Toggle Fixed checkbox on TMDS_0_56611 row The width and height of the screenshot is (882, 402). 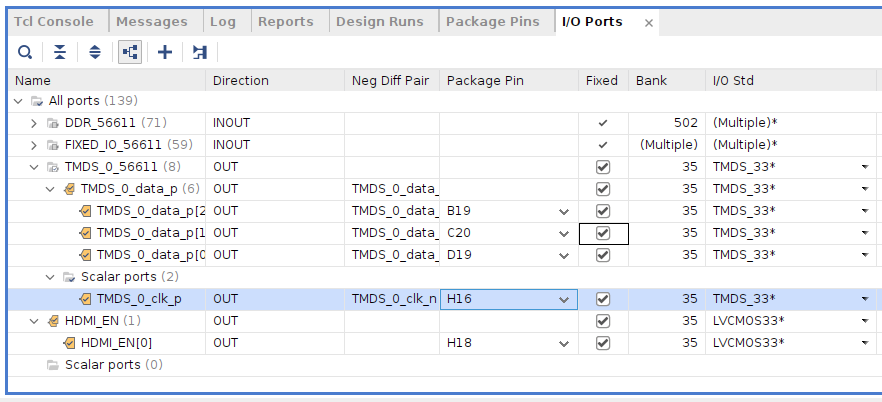coord(602,167)
